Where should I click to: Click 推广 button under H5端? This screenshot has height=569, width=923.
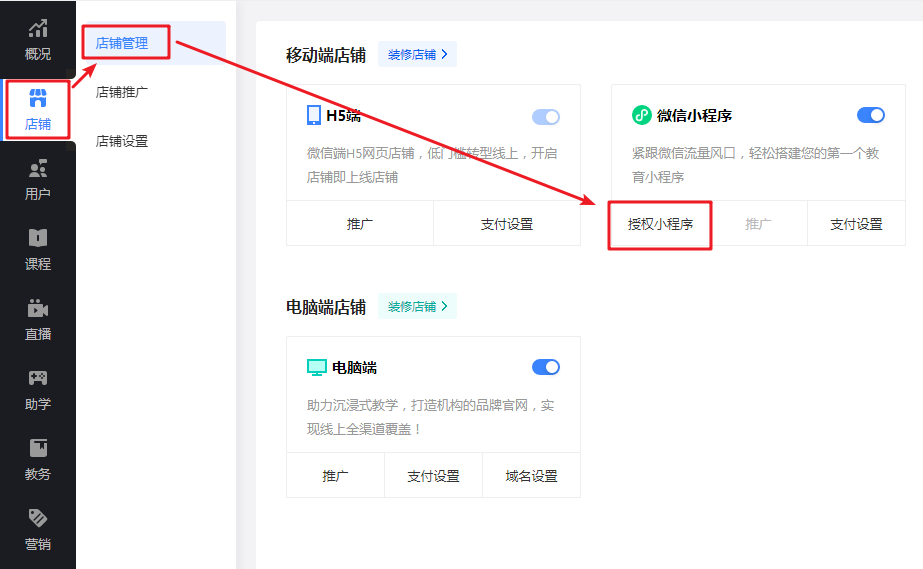click(360, 224)
